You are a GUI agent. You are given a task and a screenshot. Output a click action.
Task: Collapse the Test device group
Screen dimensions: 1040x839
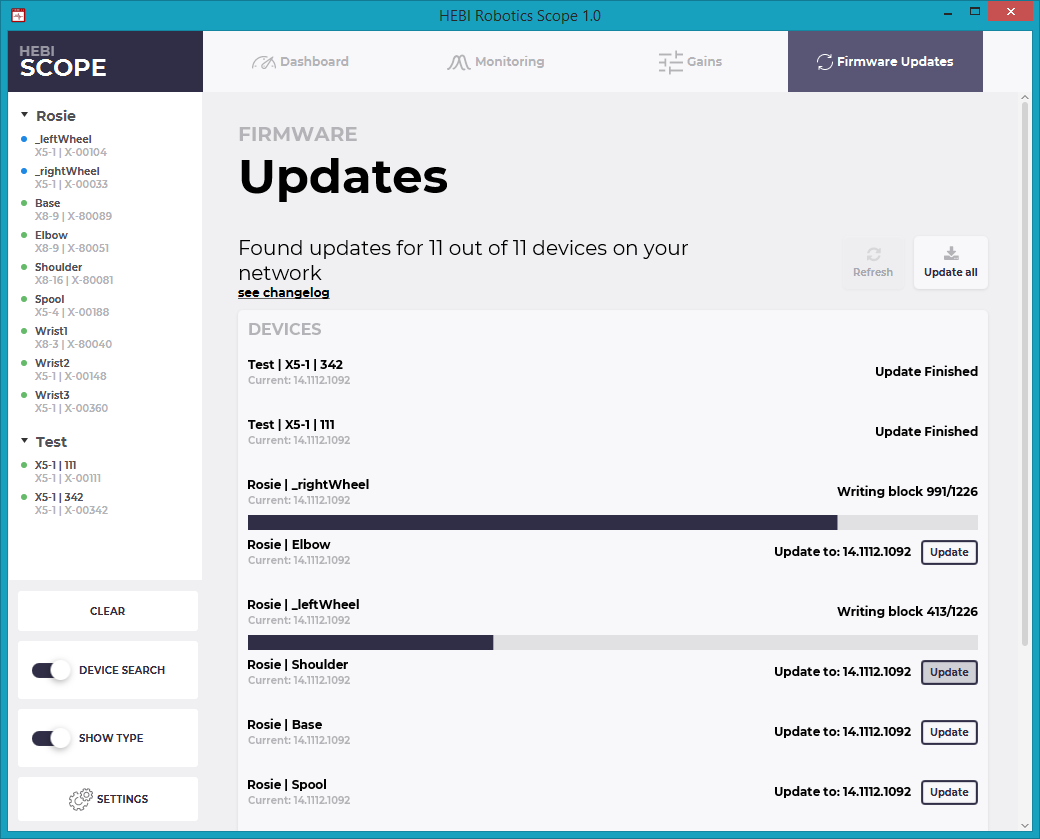click(x=25, y=441)
